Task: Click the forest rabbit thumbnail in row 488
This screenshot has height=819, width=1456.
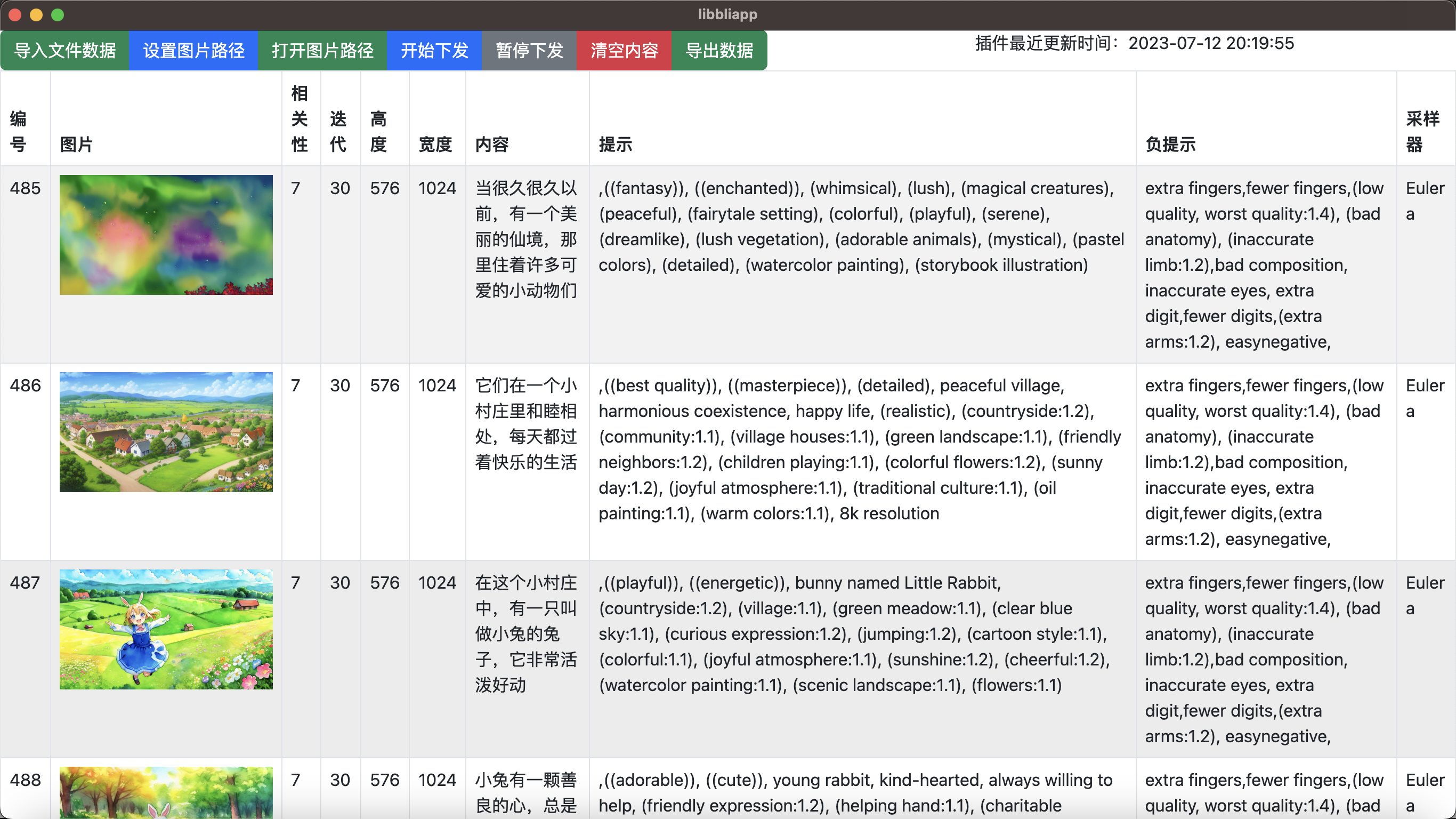Action: click(166, 792)
